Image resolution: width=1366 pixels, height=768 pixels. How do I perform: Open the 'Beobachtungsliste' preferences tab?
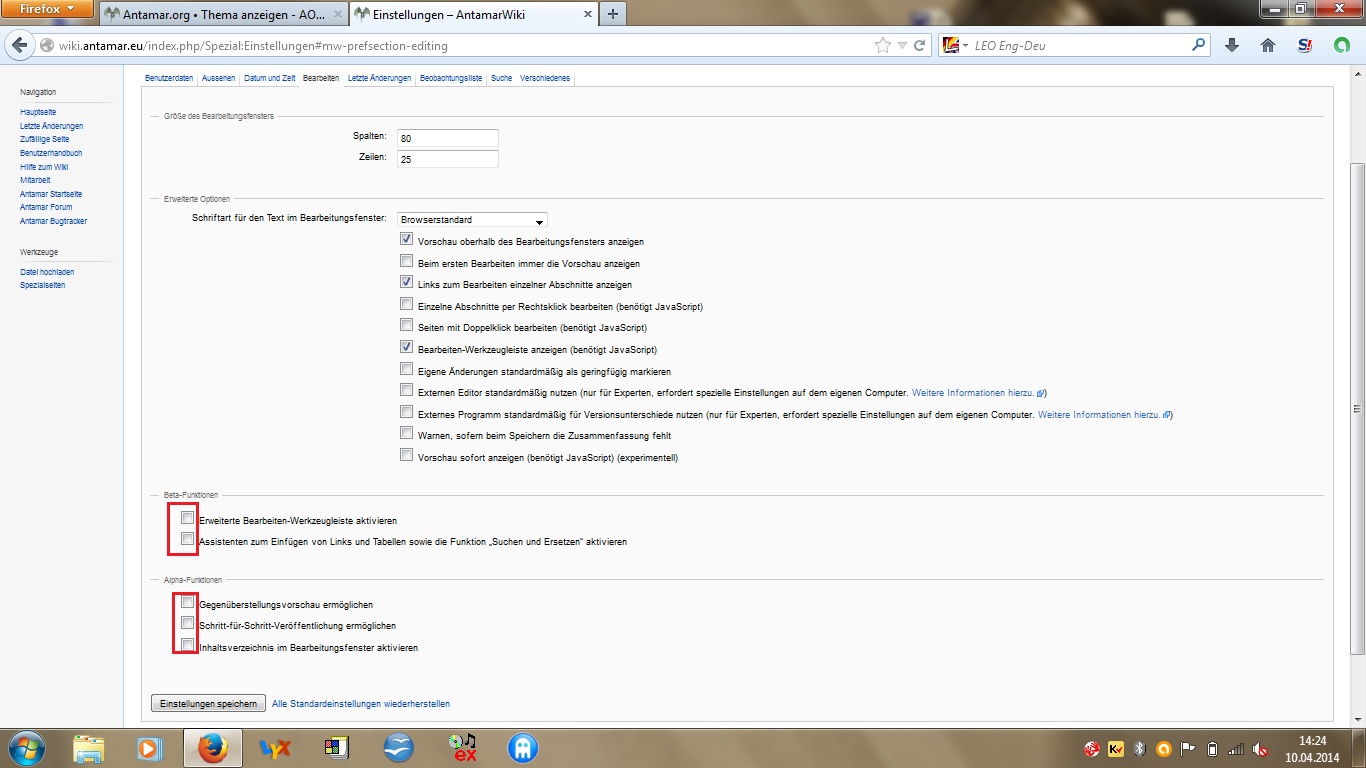(x=451, y=78)
